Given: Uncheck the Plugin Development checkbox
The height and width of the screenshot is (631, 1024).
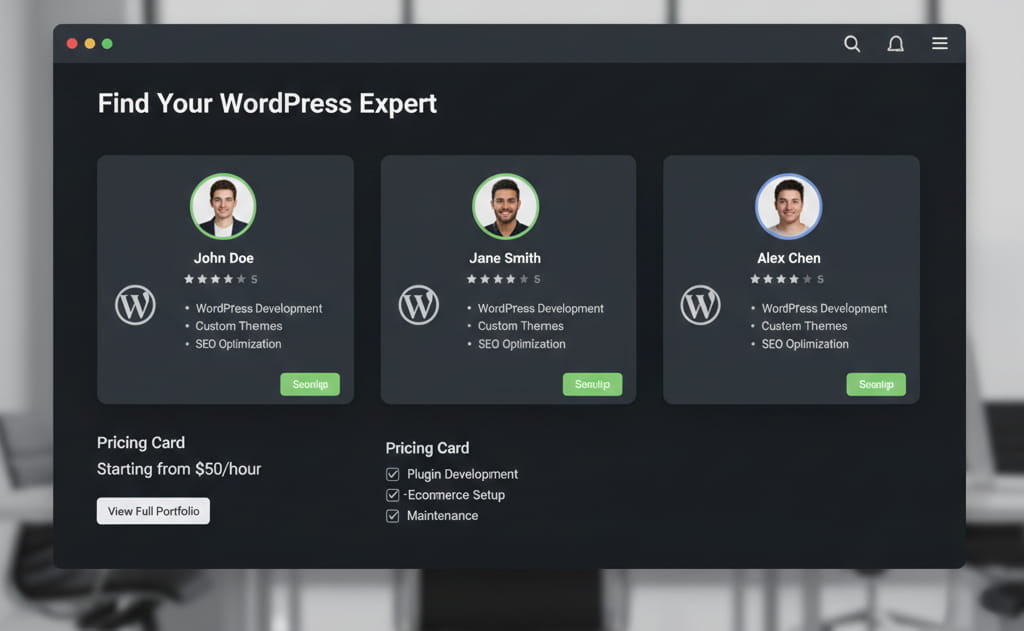Looking at the screenshot, I should click(393, 474).
